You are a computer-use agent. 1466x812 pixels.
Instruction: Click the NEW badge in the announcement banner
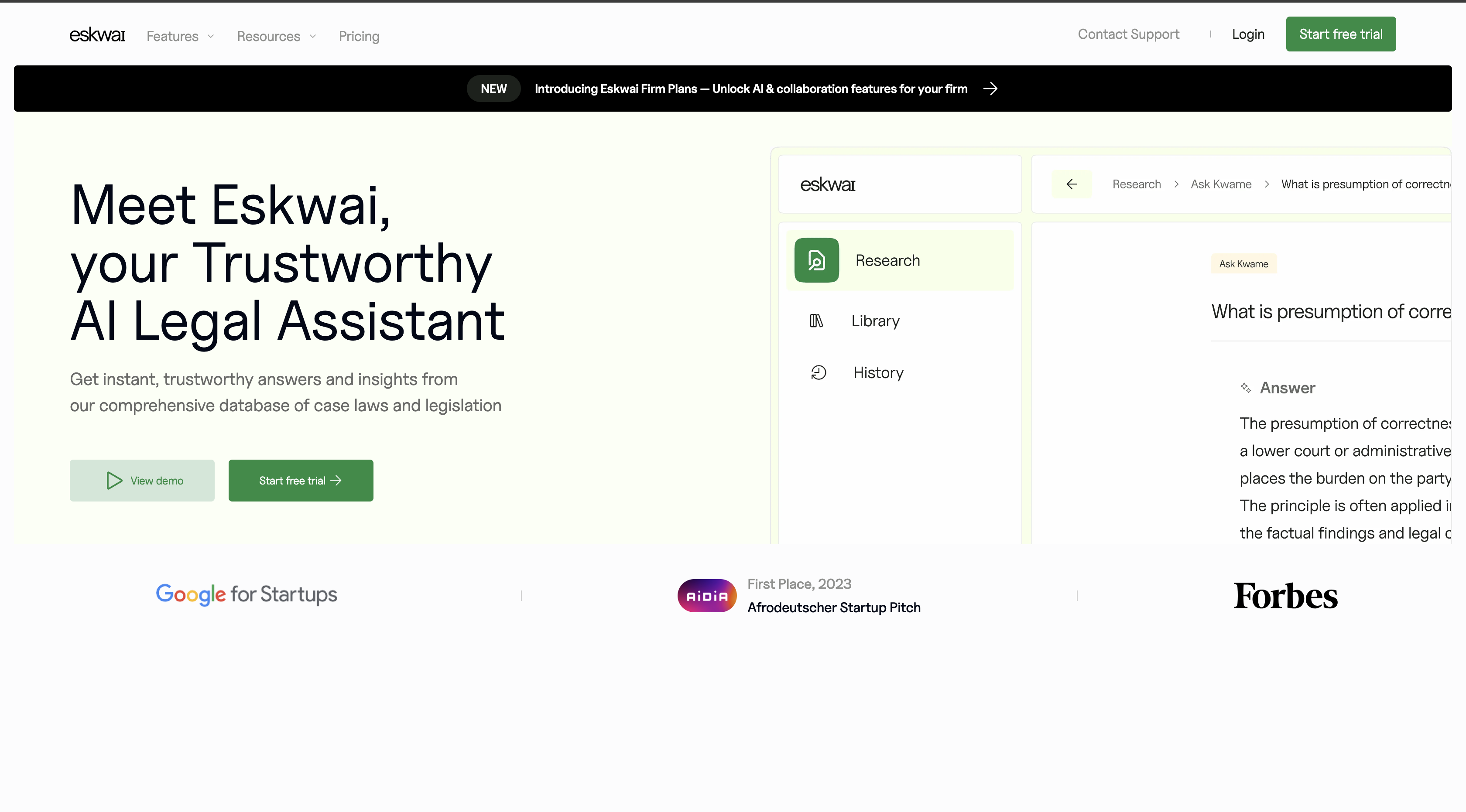click(493, 89)
